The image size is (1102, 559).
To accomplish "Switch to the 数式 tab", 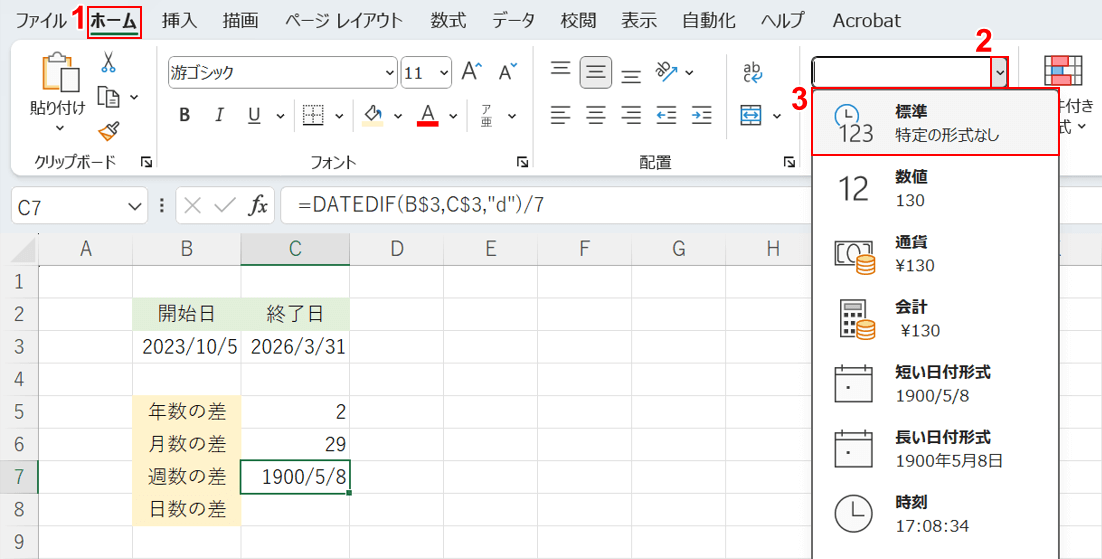I will tap(448, 20).
